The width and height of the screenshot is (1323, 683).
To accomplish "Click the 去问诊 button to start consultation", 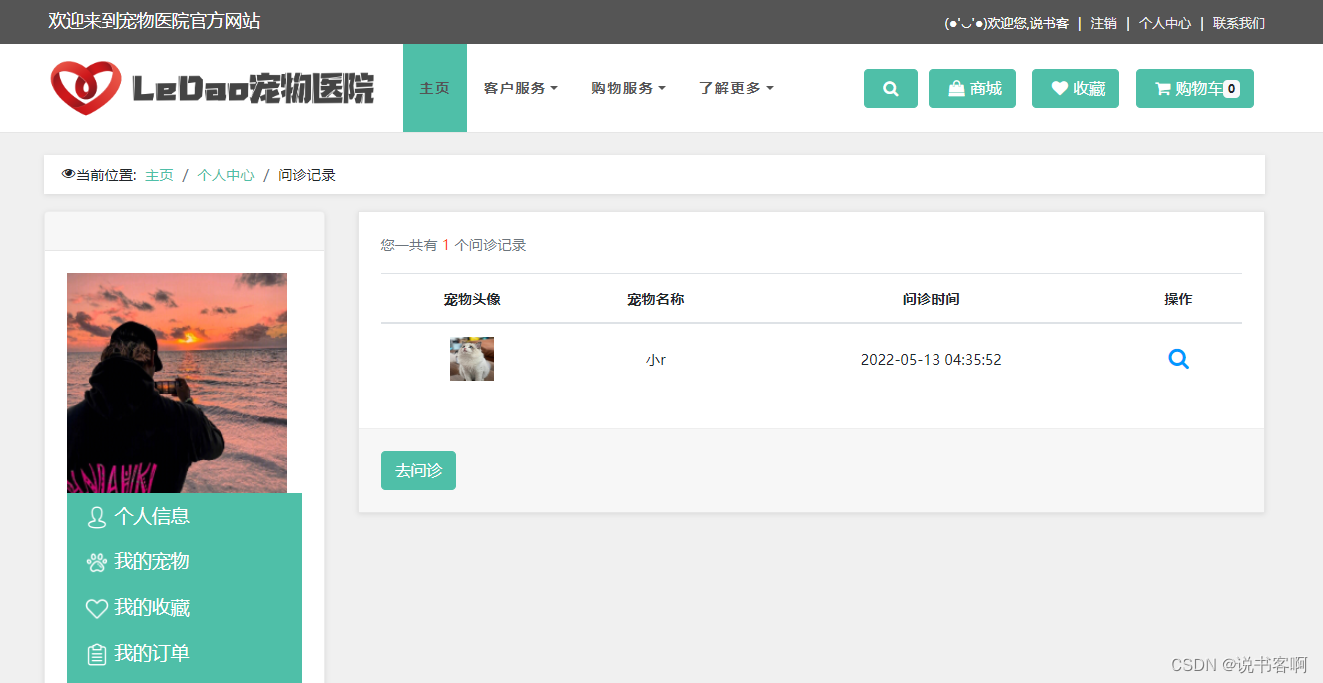I will (x=418, y=470).
